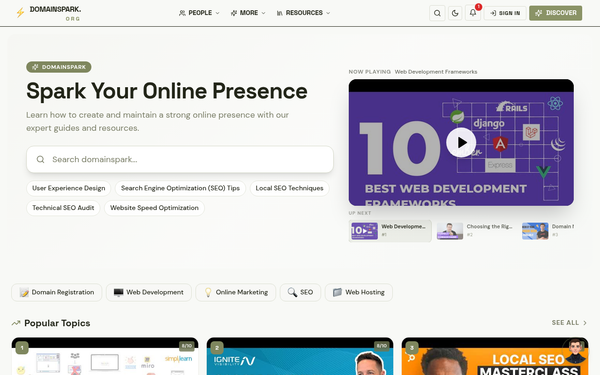Select the Technical SEO Audit tag

pos(63,208)
